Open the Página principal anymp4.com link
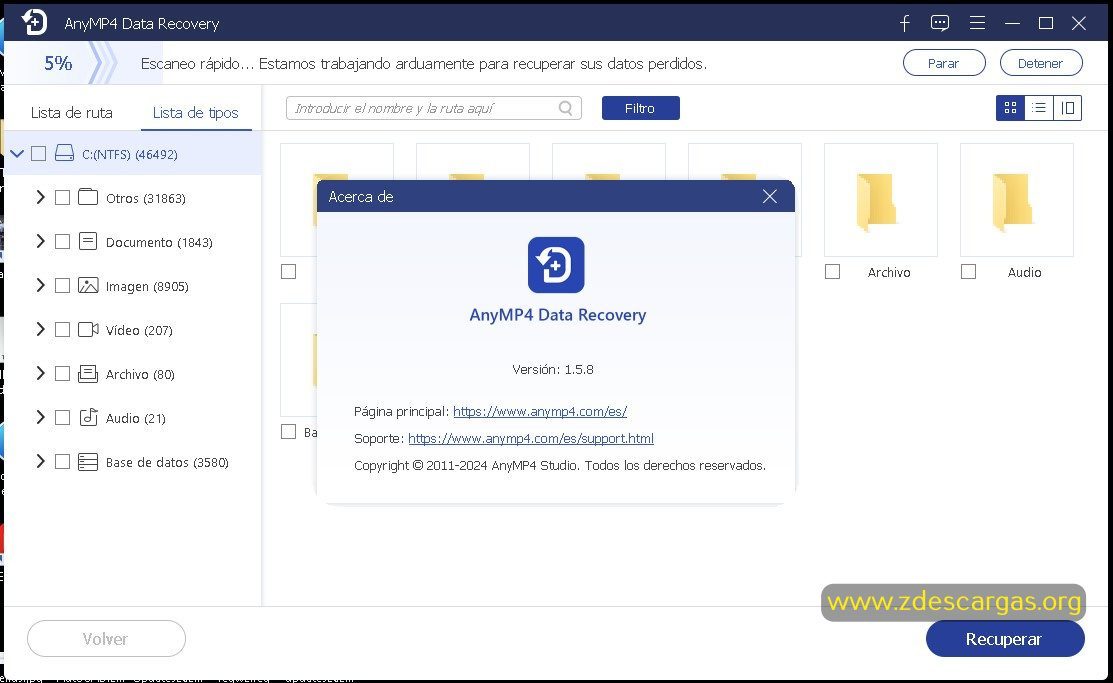This screenshot has height=683, width=1113. [539, 411]
